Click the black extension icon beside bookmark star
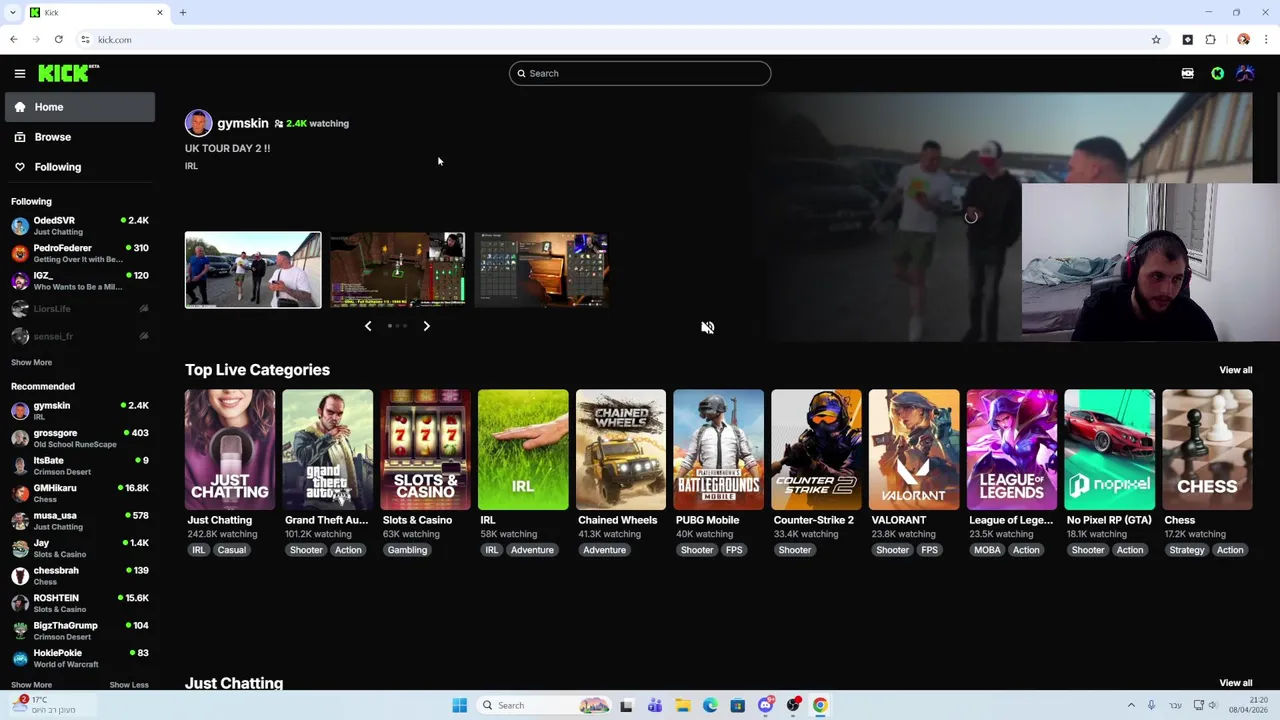1280x720 pixels. click(x=1187, y=40)
